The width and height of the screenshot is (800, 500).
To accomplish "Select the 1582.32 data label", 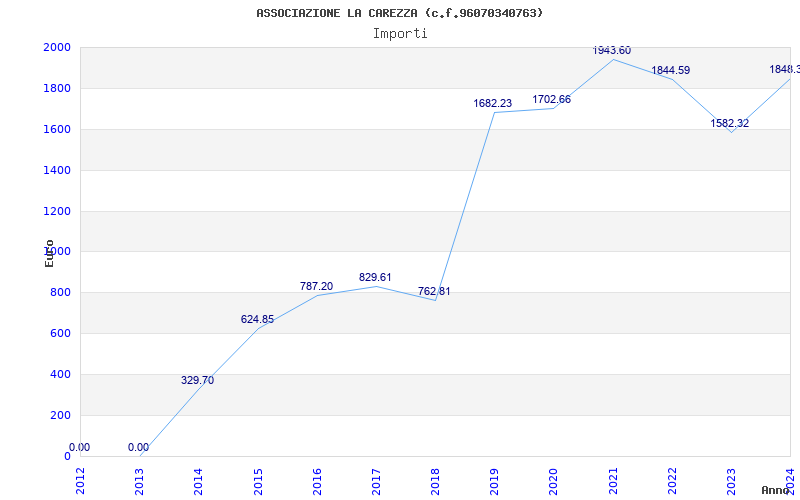I will coord(730,123).
